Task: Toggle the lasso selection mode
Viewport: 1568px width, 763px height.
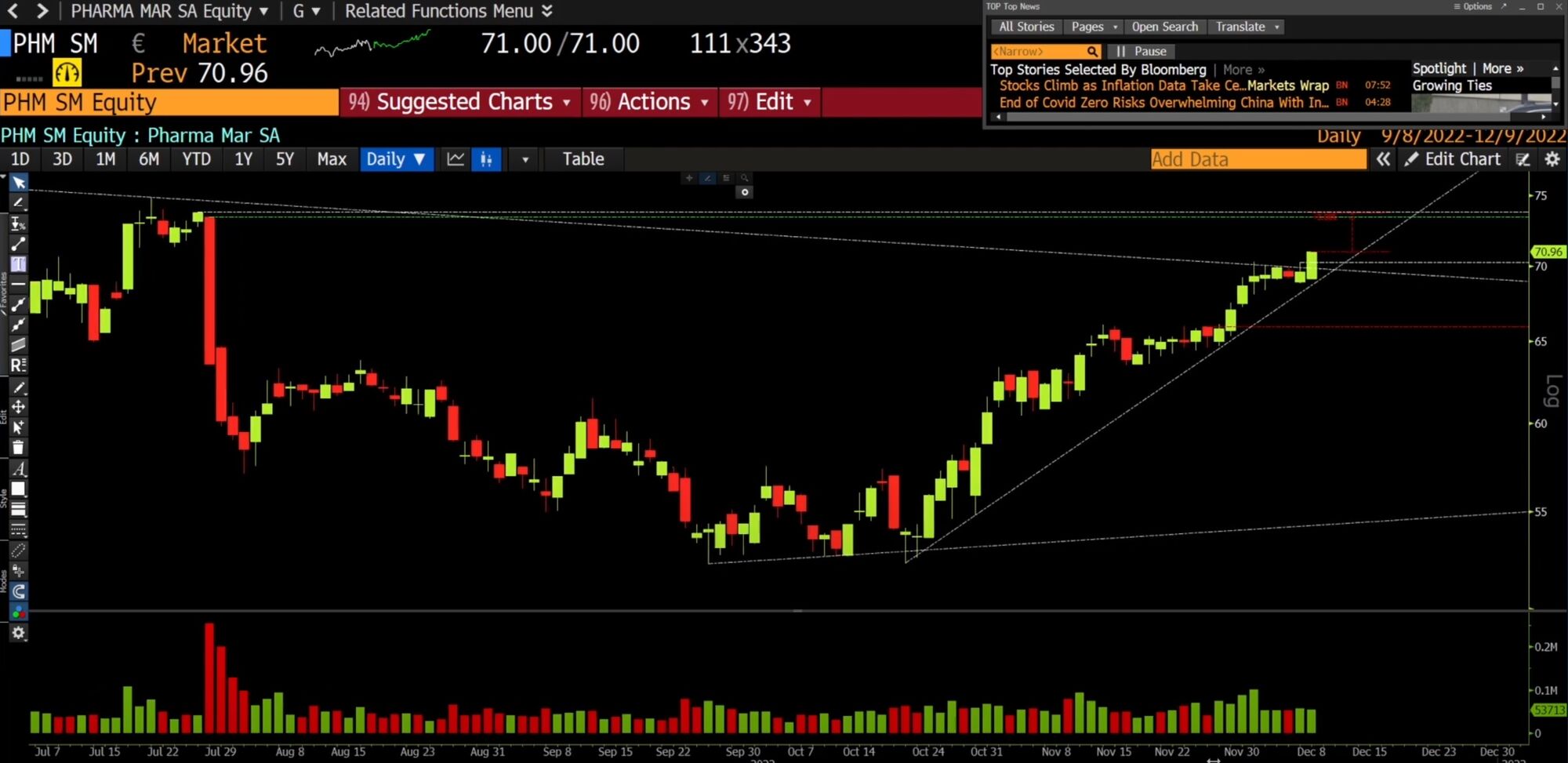Action: (18, 551)
